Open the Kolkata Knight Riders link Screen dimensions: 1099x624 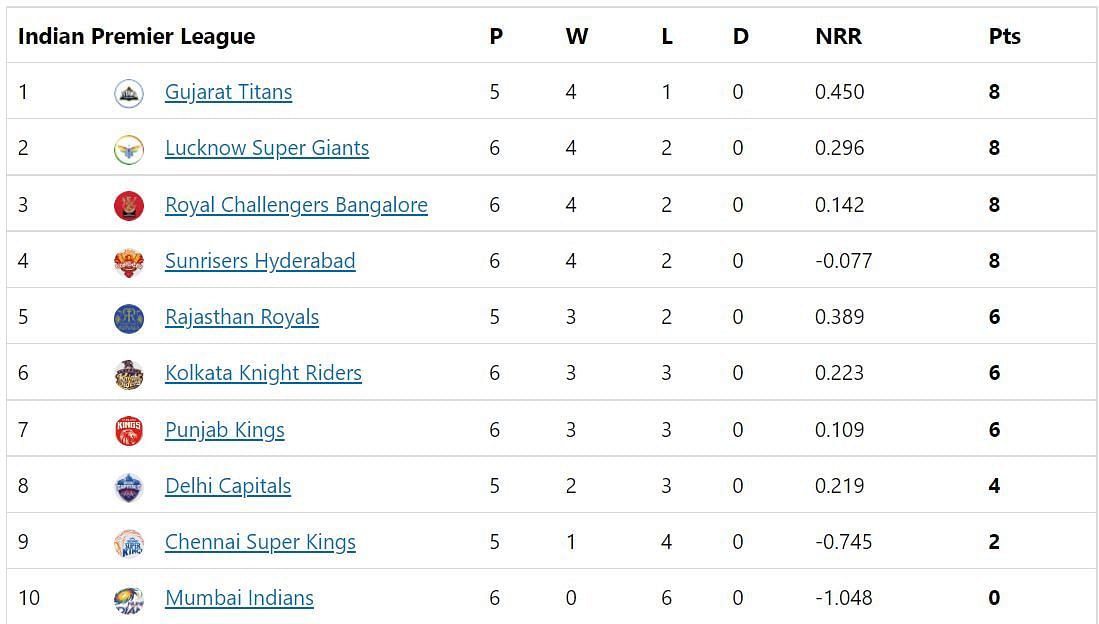(x=264, y=374)
